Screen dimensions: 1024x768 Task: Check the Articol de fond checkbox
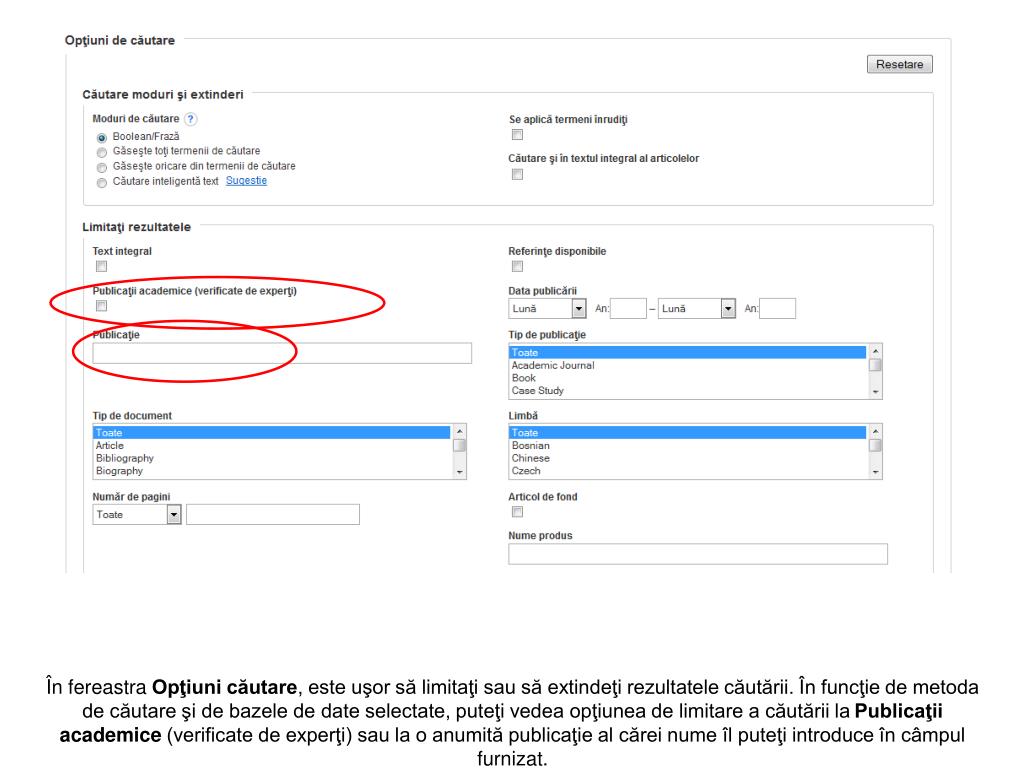tap(517, 511)
